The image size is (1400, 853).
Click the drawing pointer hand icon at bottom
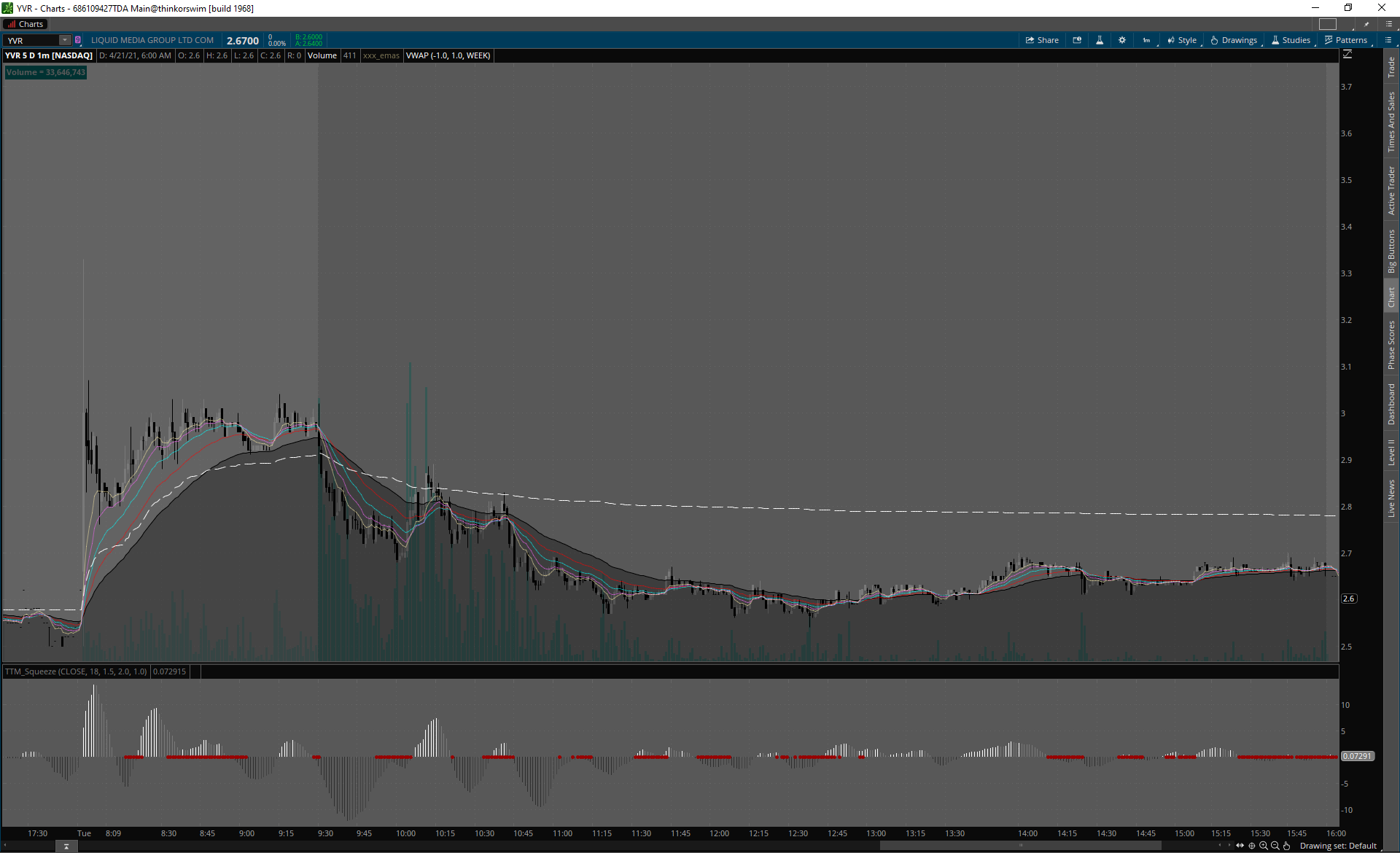1287,846
